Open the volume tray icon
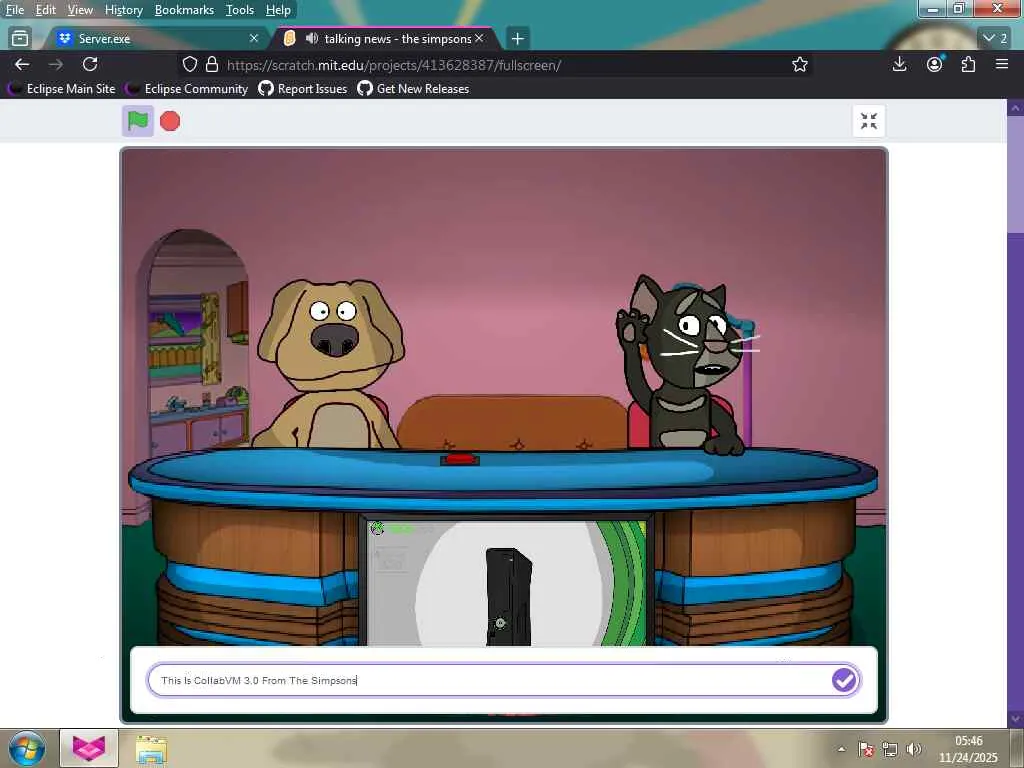1024x768 pixels. click(914, 749)
